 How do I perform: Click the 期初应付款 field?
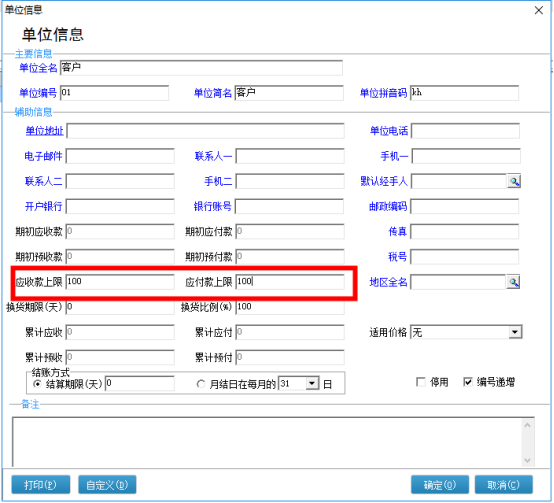(290, 232)
